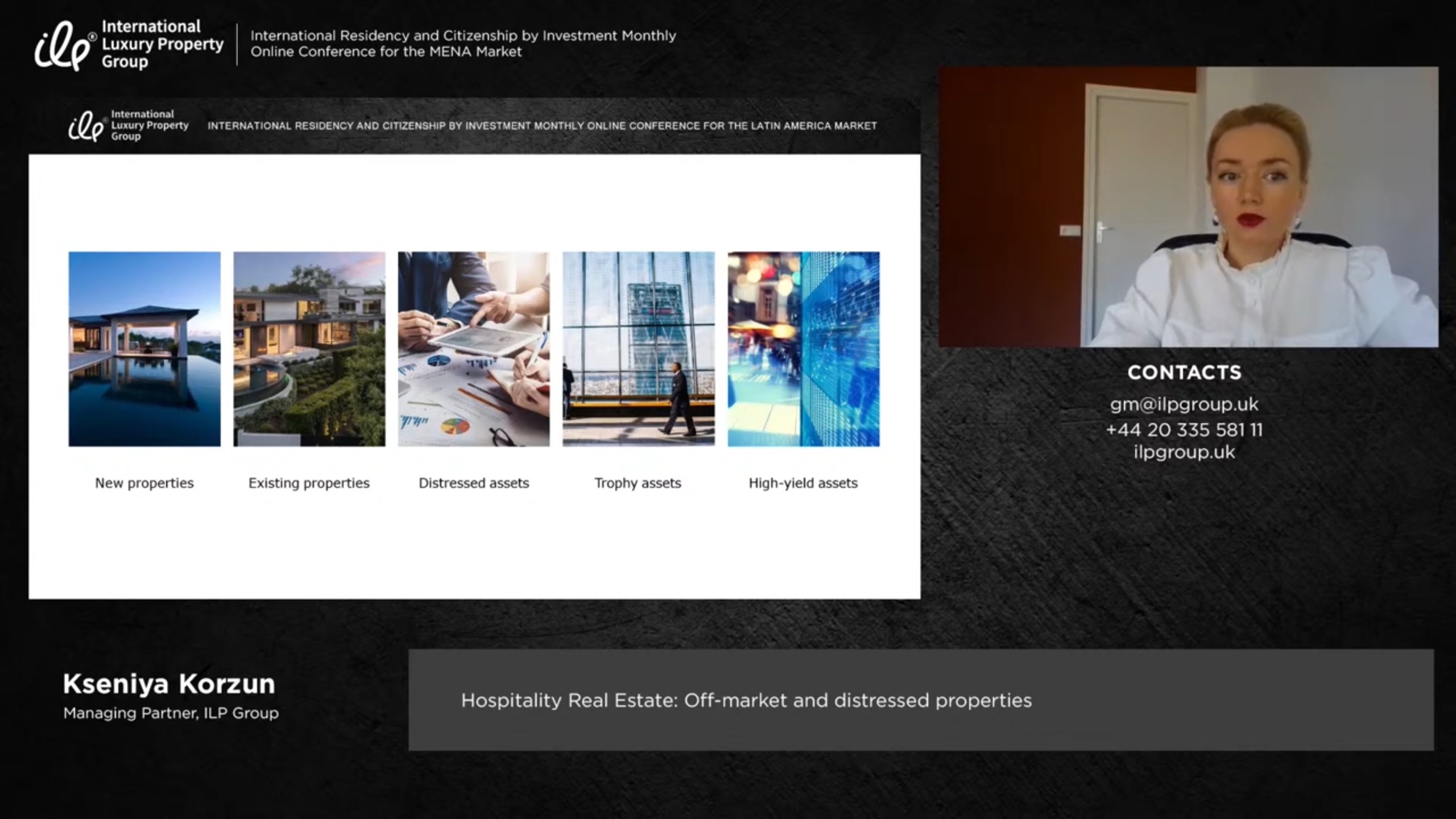Click the CONTACTS heading

1184,373
